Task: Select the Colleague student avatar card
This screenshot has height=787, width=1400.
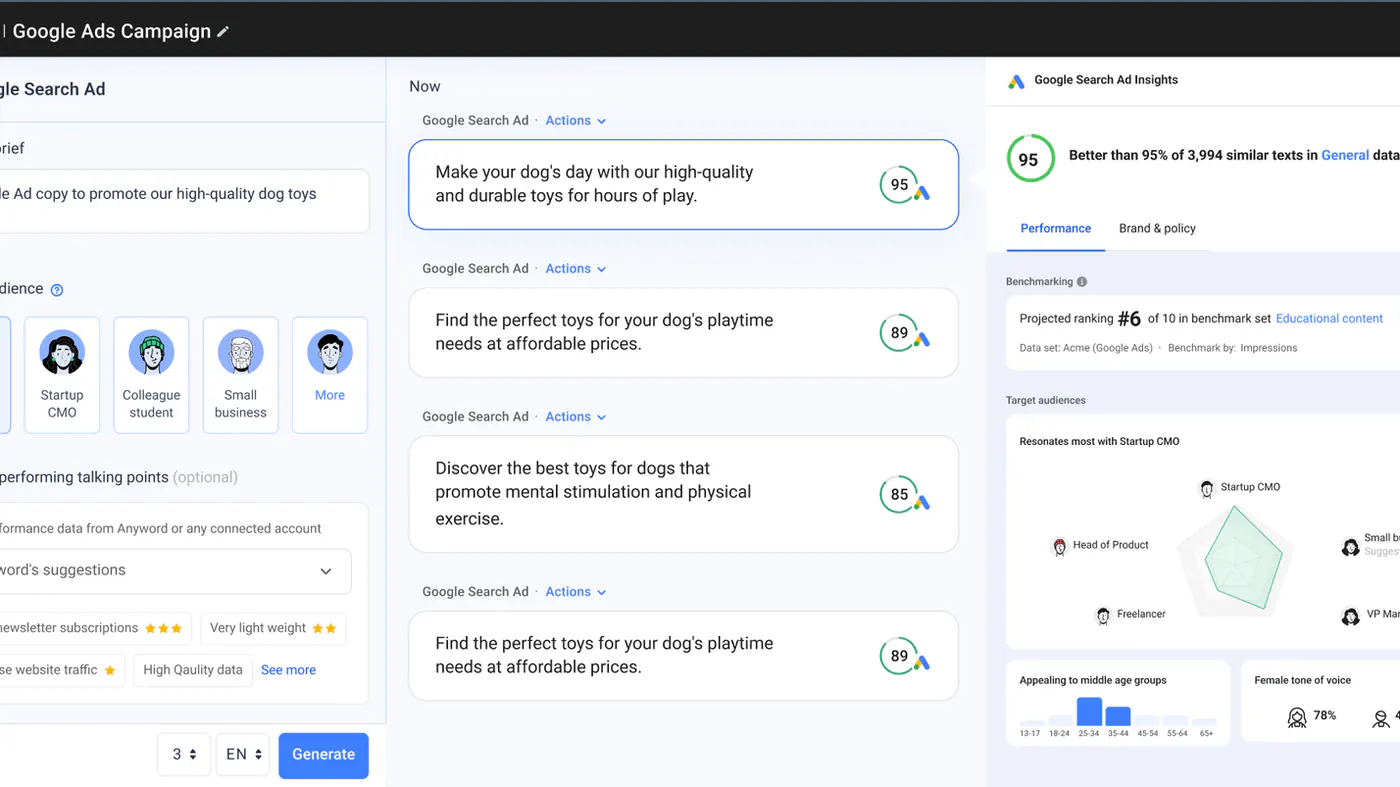Action: pos(151,375)
